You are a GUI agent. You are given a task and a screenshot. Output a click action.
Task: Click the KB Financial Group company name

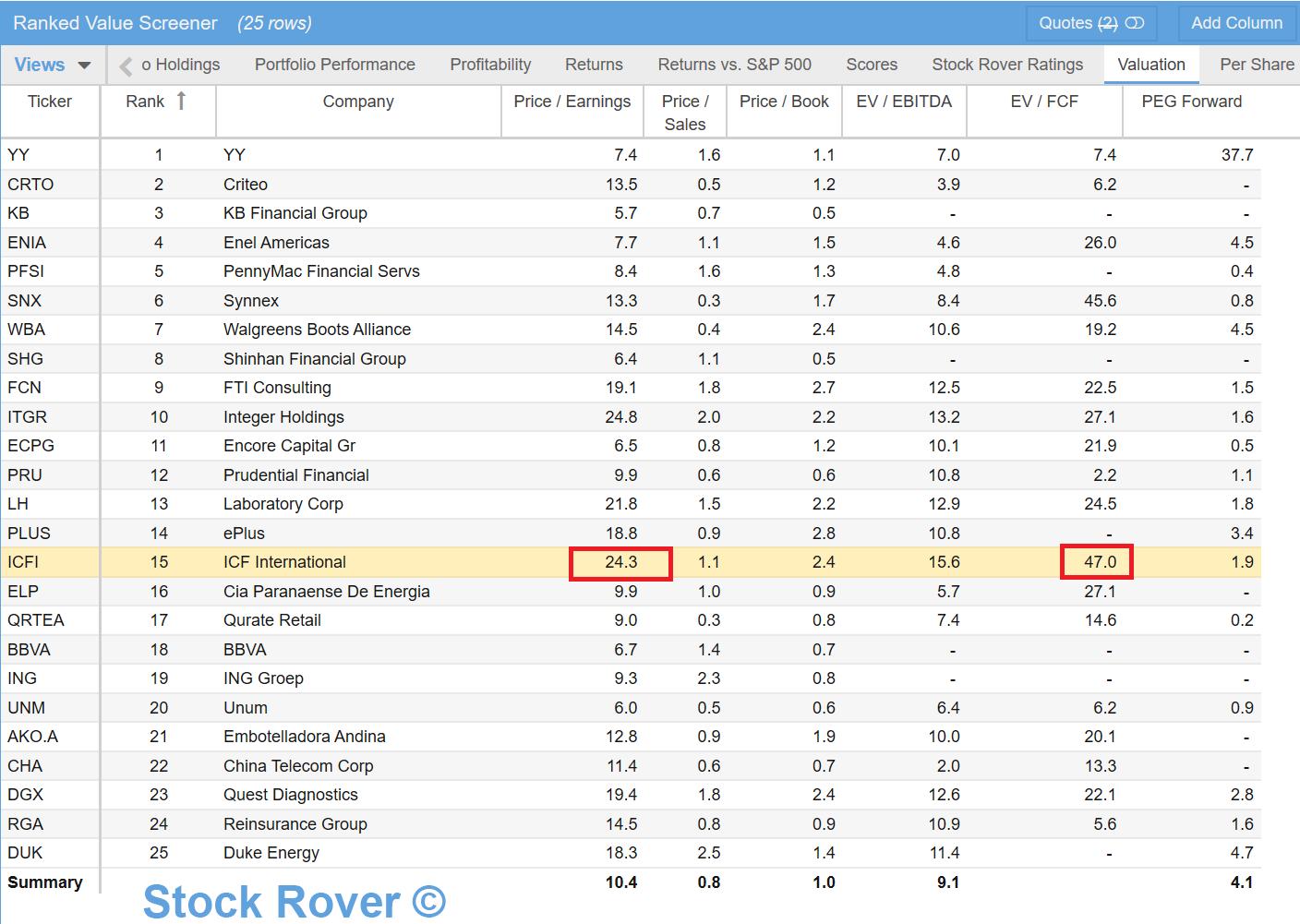[295, 213]
